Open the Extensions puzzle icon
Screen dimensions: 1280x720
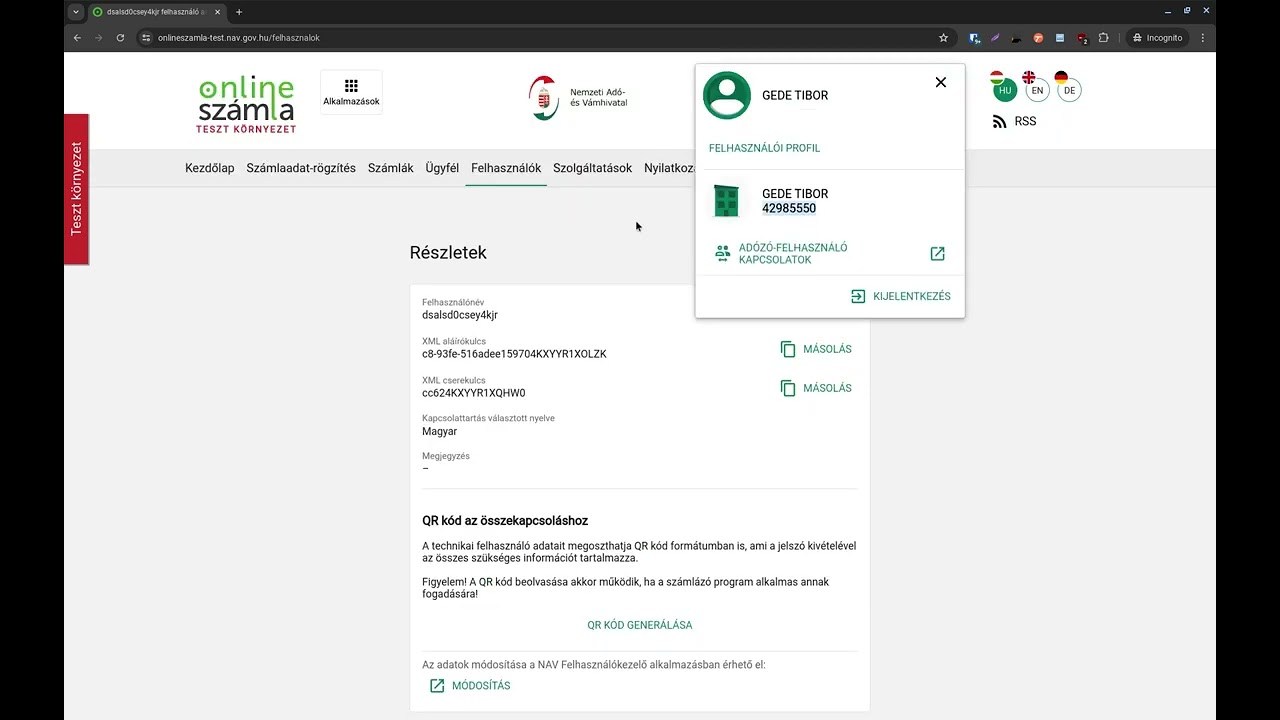[1104, 38]
